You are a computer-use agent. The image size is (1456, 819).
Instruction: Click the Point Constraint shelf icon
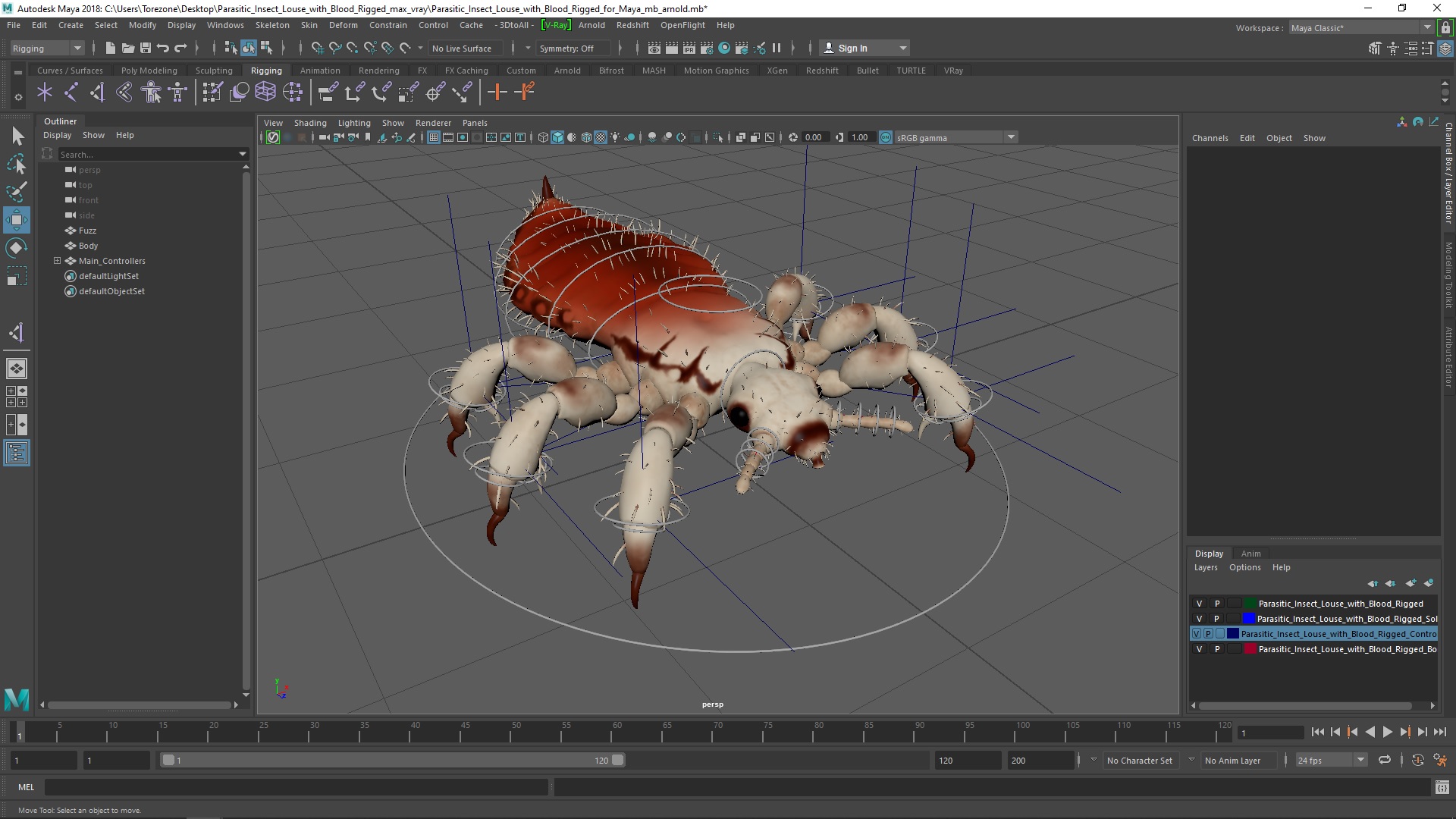click(x=354, y=93)
